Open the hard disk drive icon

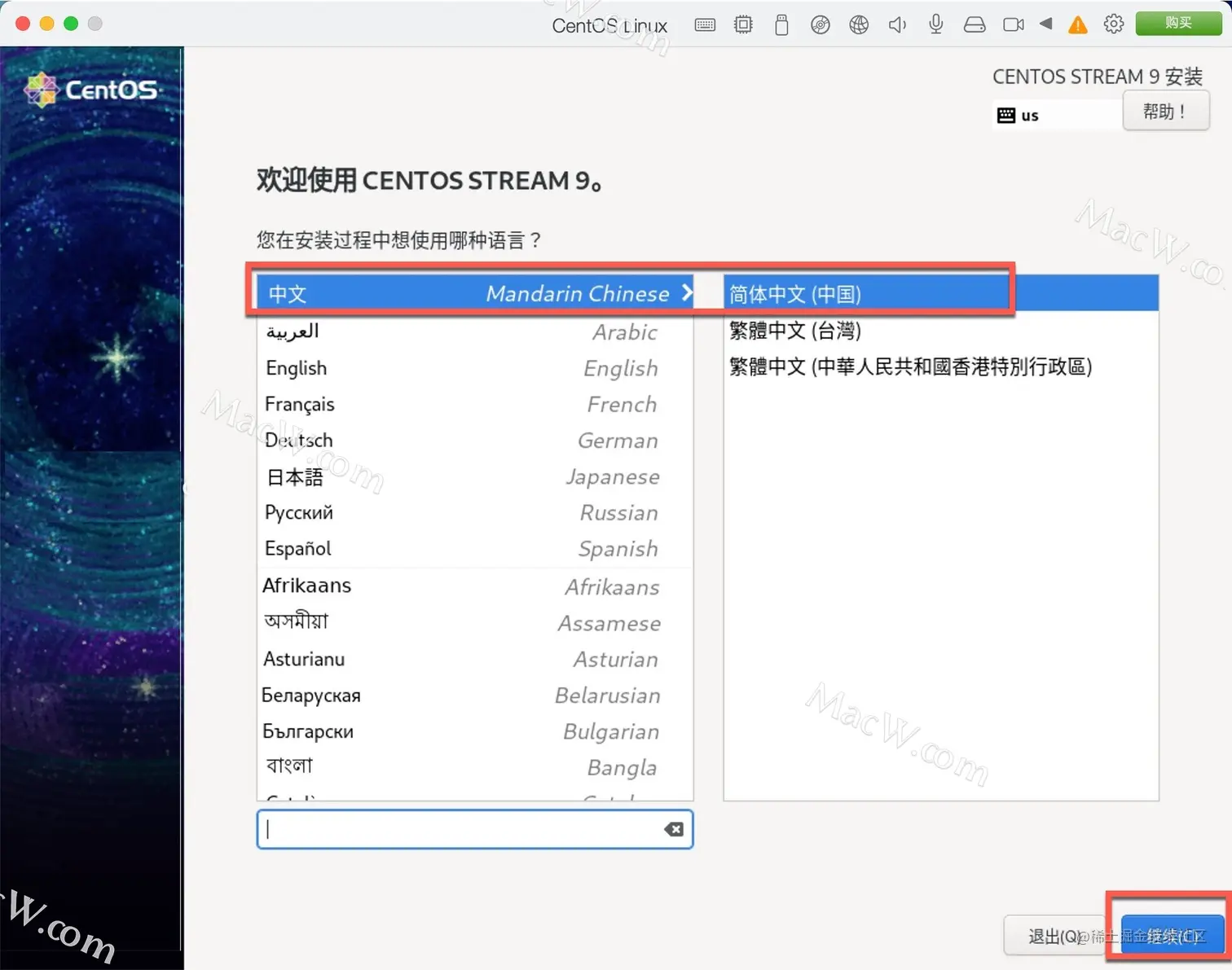[975, 24]
